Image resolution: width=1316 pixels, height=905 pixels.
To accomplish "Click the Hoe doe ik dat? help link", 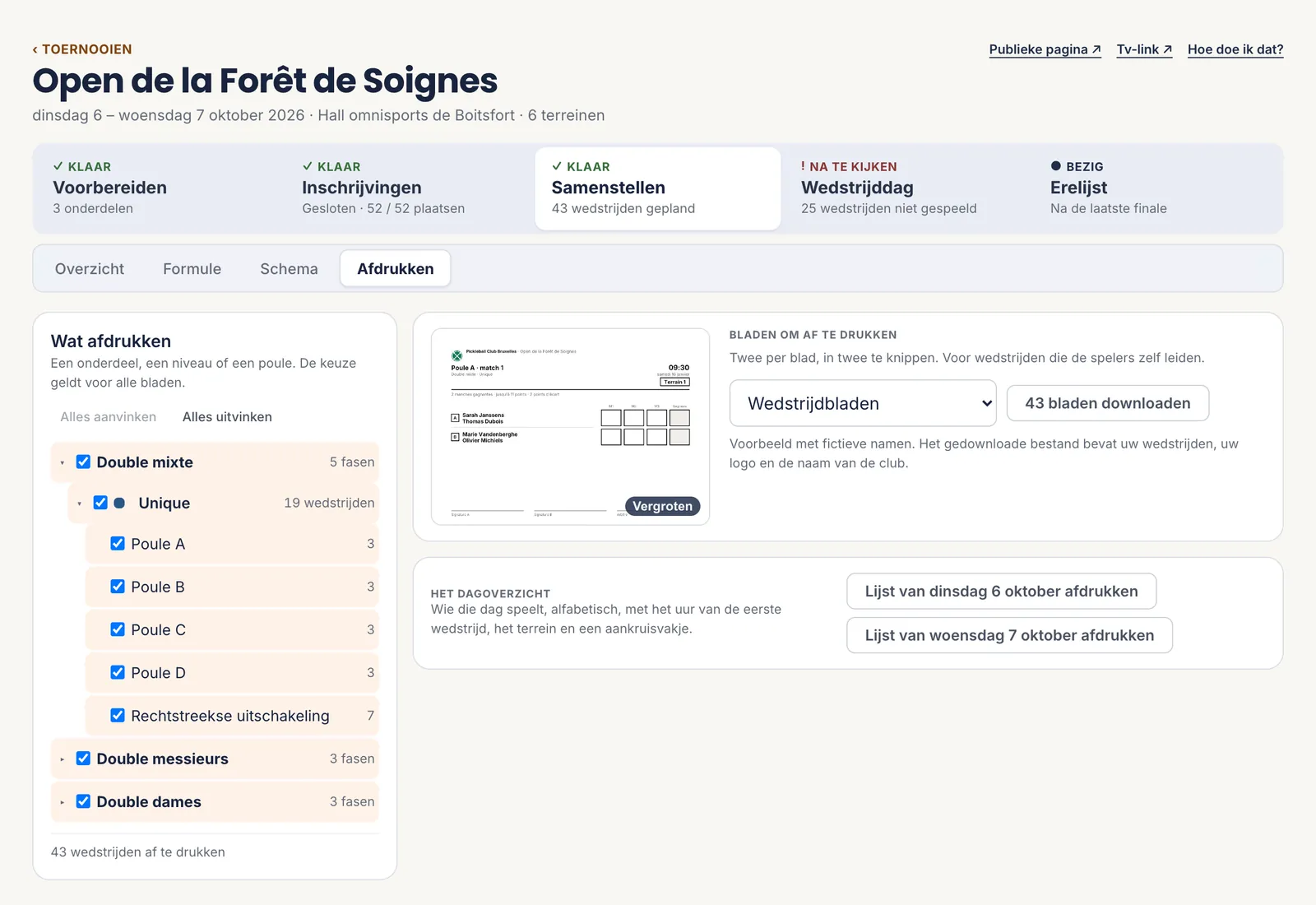I will click(1235, 49).
